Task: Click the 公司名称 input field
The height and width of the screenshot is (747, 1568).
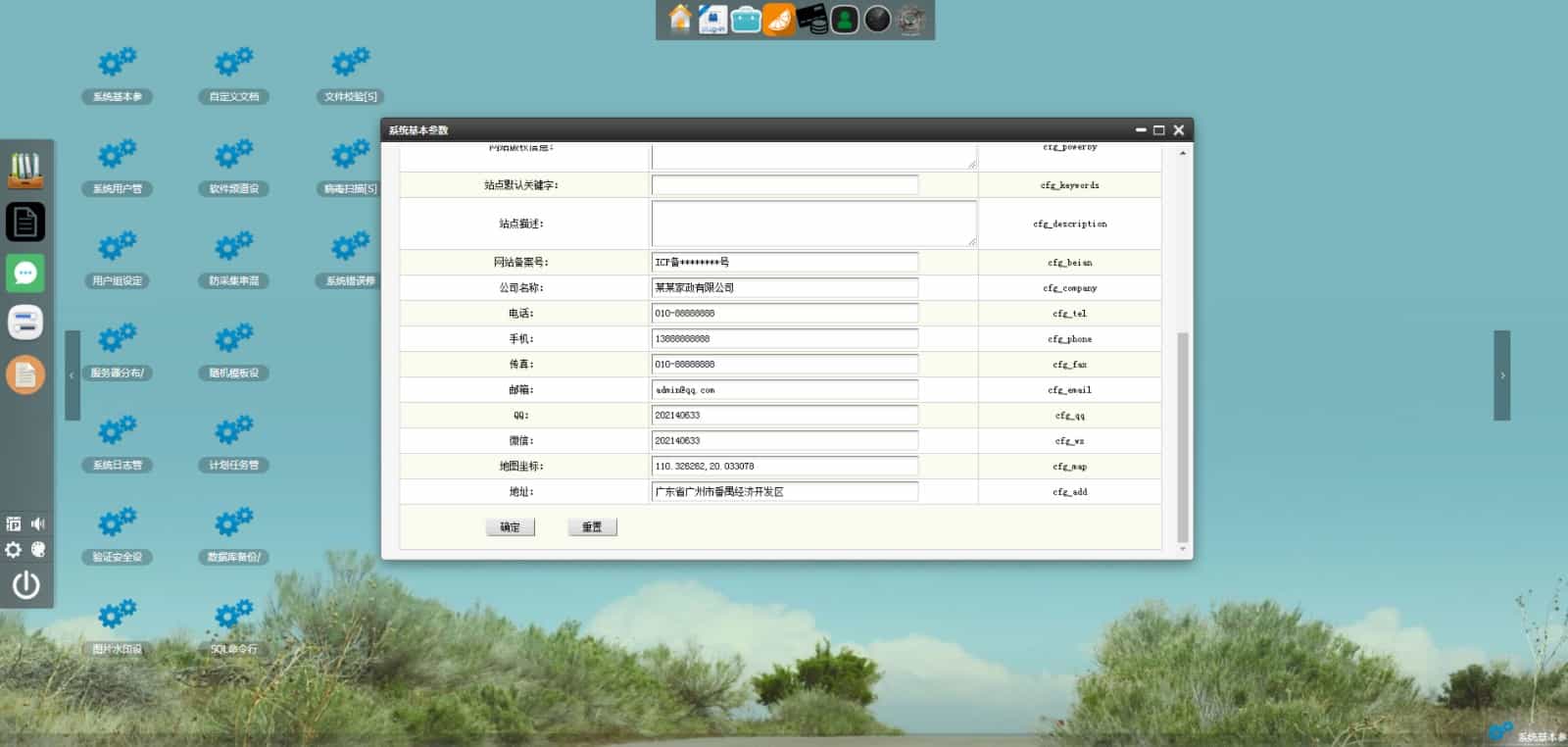Action: (x=785, y=288)
